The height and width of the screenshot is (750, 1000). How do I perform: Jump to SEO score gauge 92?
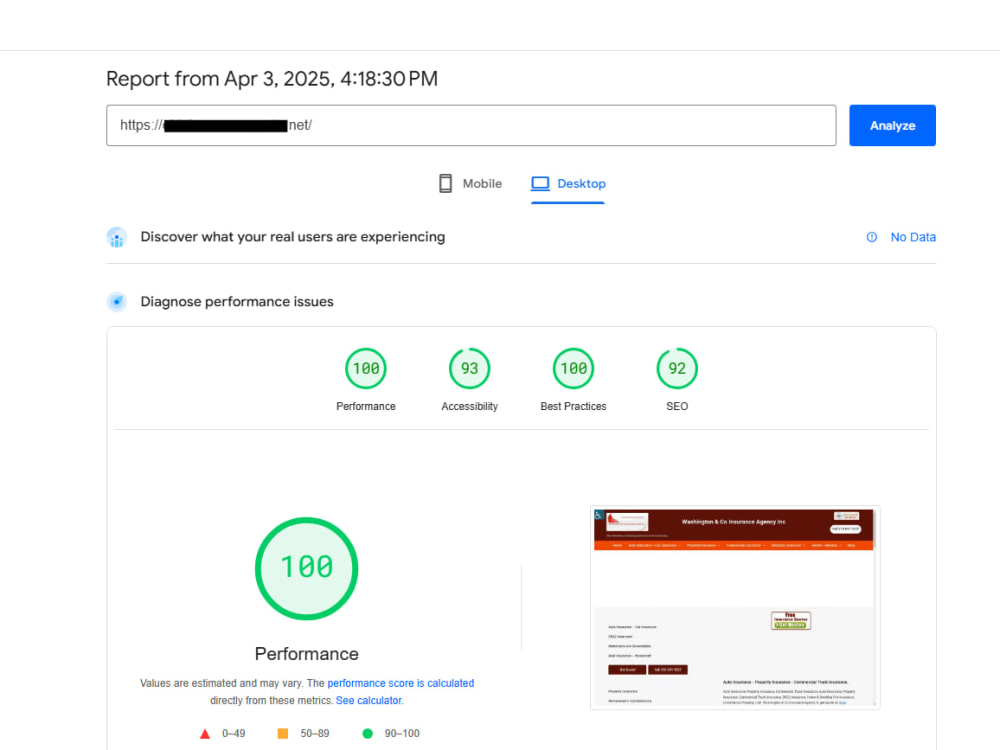click(x=677, y=369)
